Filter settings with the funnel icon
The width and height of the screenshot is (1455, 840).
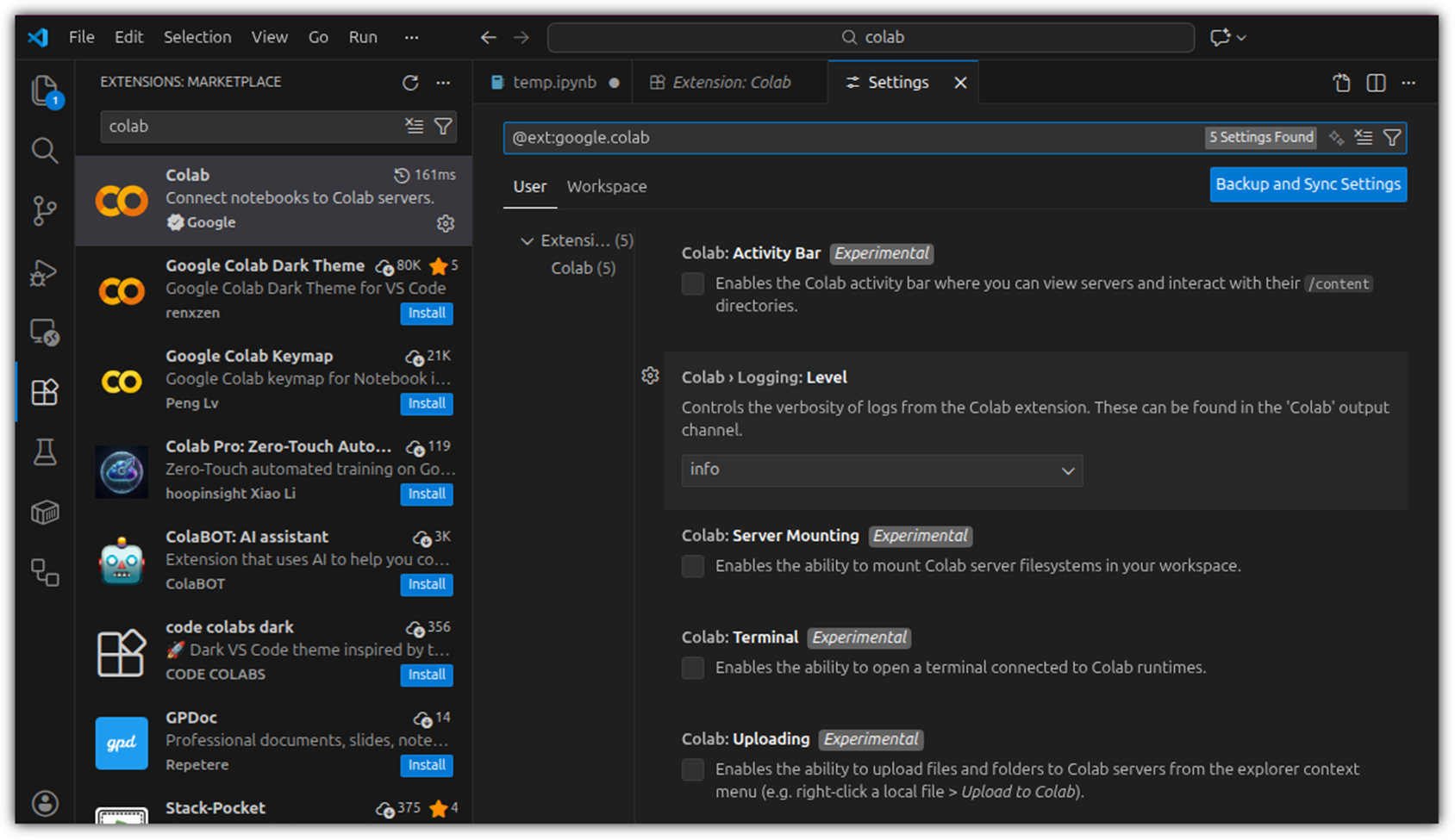tap(1392, 137)
